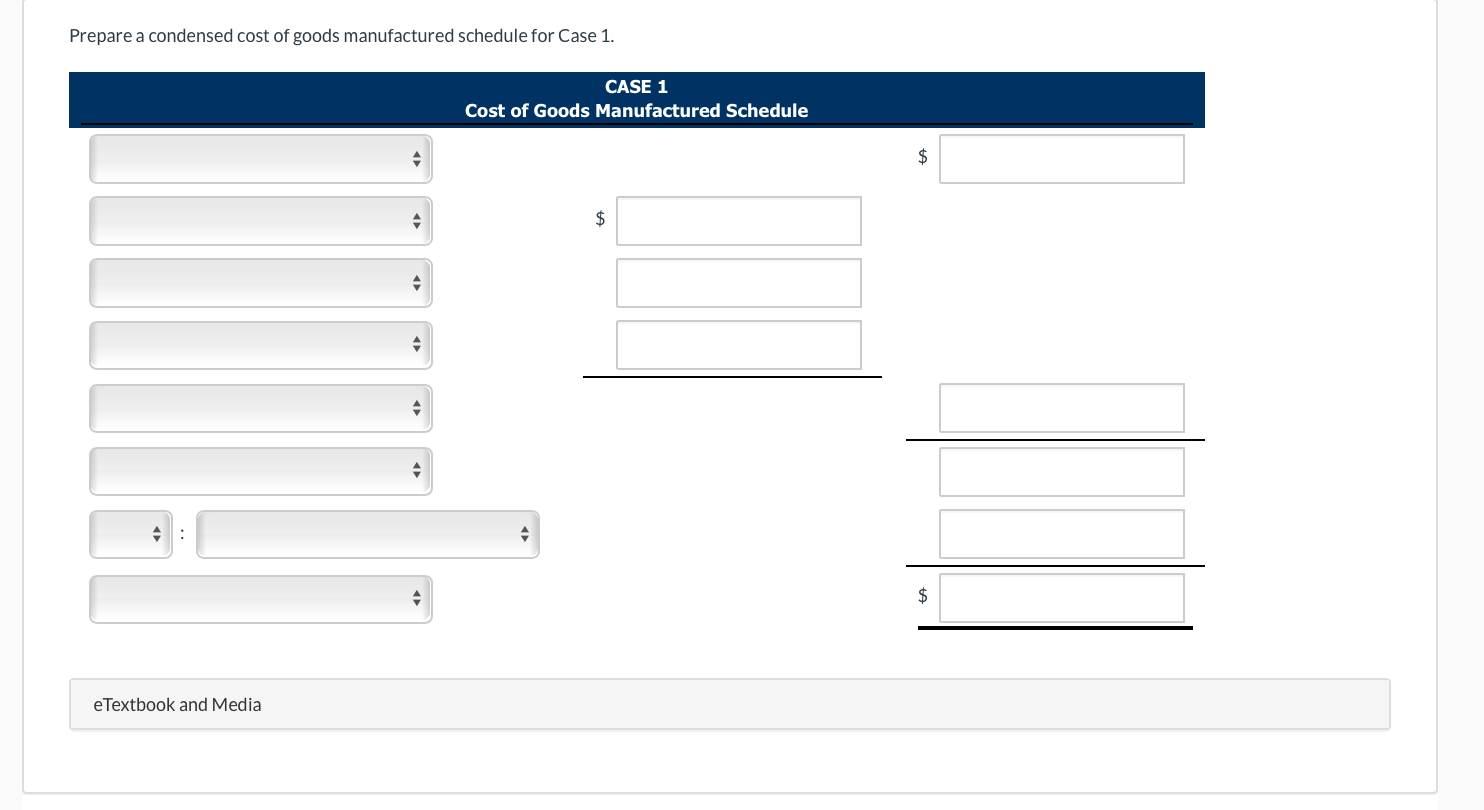Open the sixth schedule line dropdown
1484x810 pixels.
260,470
